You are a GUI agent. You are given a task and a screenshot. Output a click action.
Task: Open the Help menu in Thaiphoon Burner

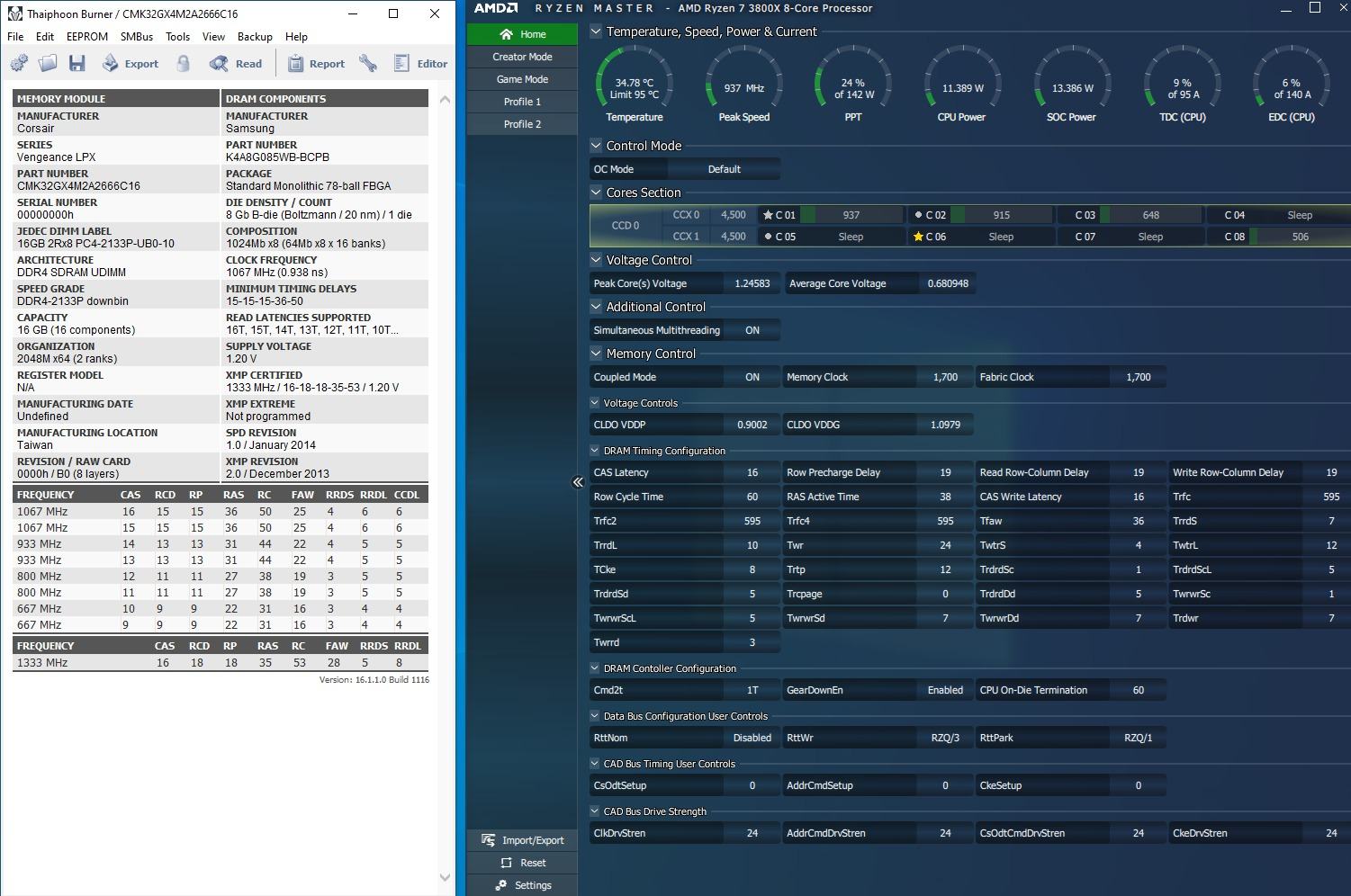point(296,37)
